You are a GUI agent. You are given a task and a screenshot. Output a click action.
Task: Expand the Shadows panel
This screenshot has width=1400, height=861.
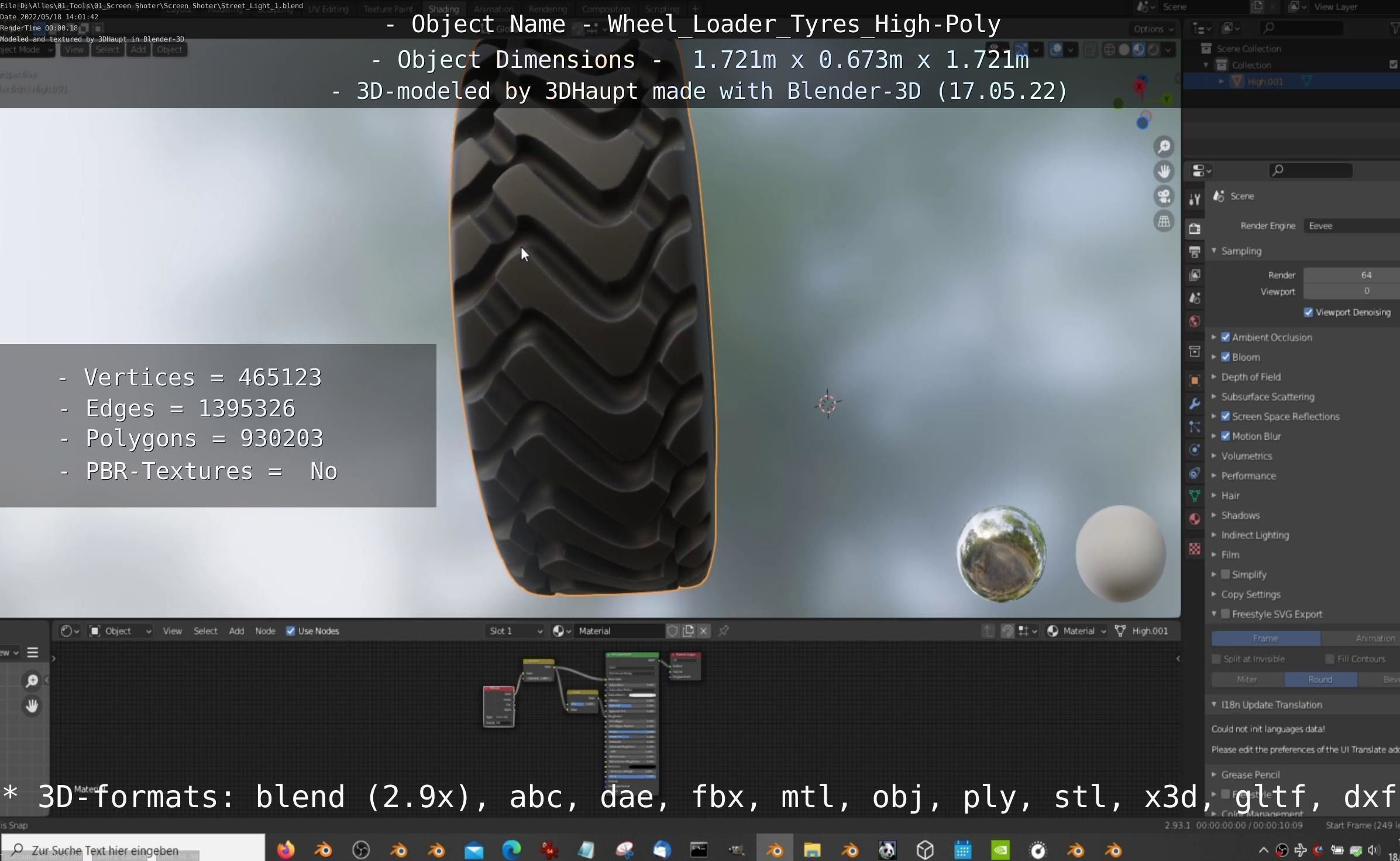tap(1214, 515)
